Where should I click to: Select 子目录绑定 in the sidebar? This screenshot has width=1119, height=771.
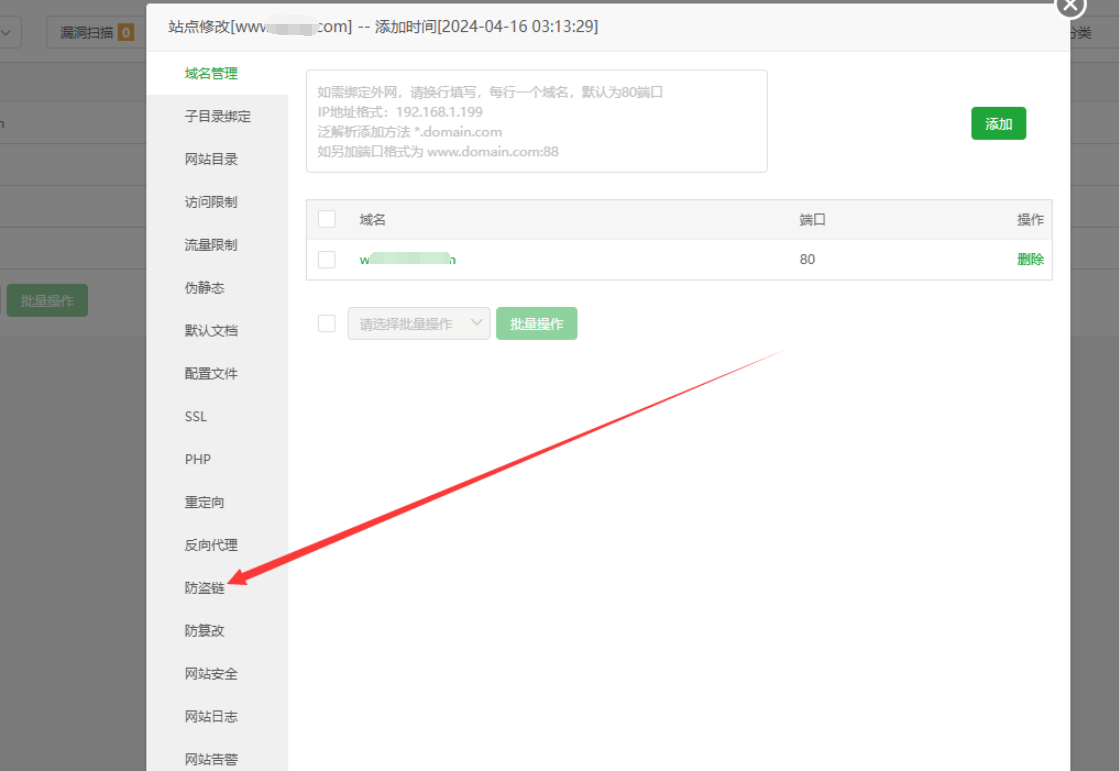(218, 116)
